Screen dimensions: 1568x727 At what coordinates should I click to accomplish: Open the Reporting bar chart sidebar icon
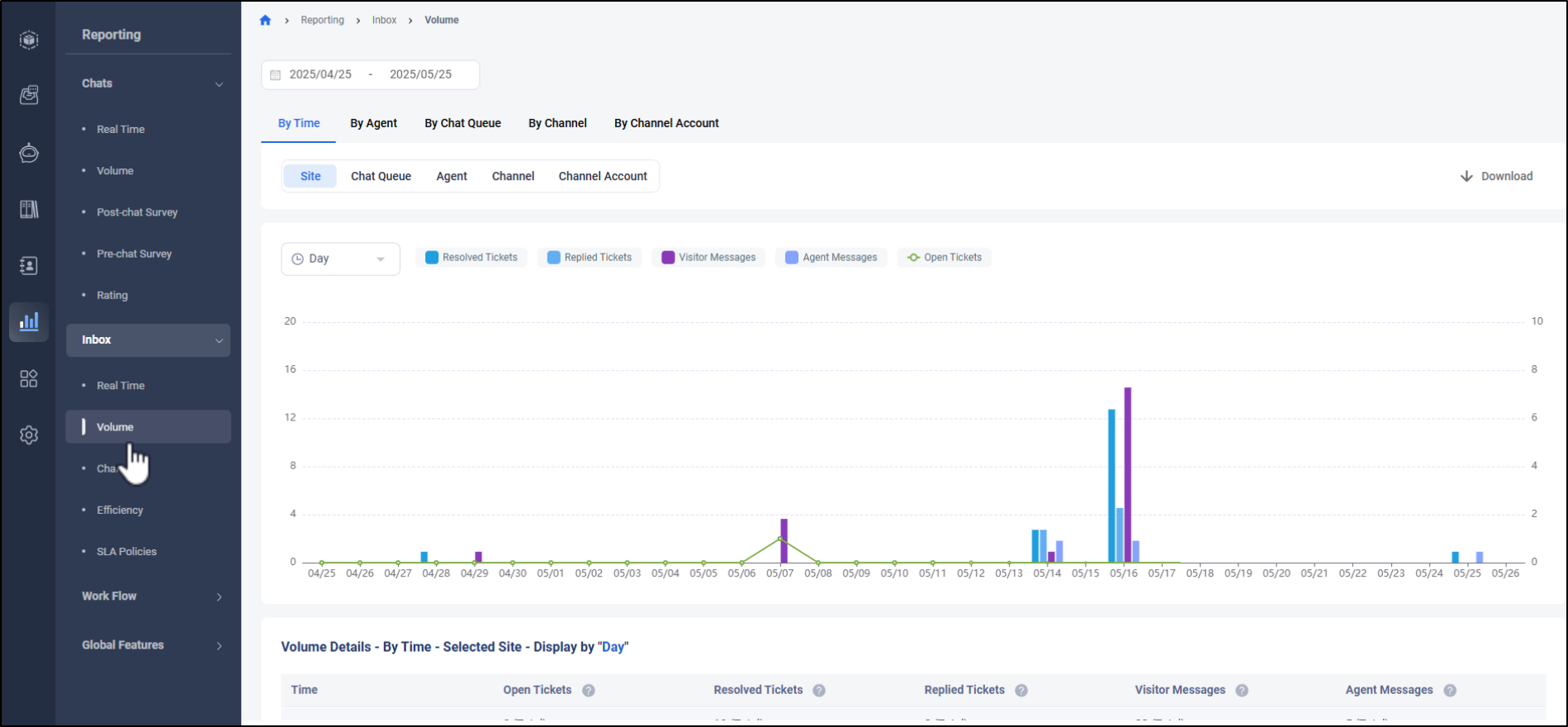pos(29,322)
